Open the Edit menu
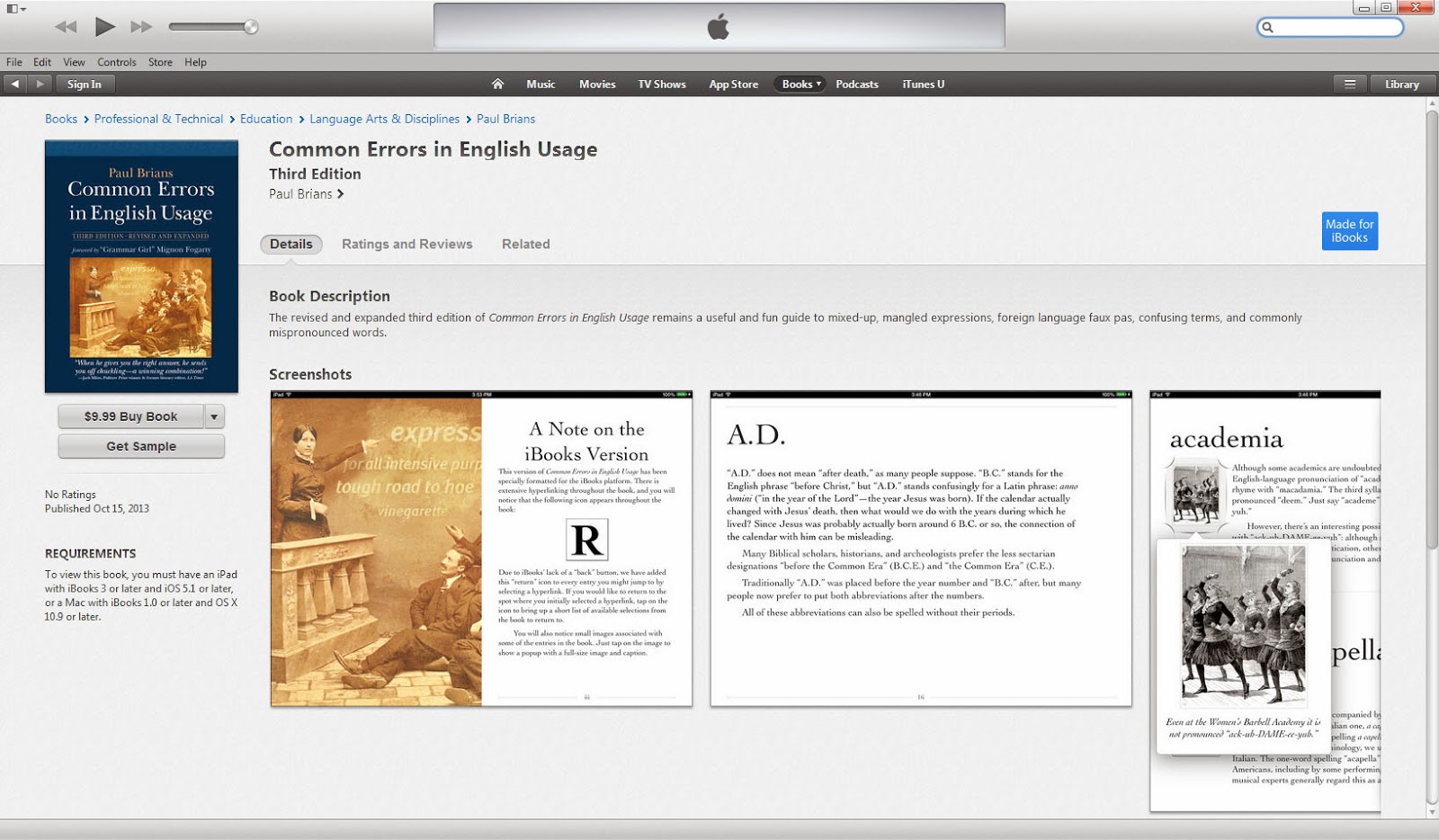This screenshot has width=1439, height=840. tap(42, 62)
